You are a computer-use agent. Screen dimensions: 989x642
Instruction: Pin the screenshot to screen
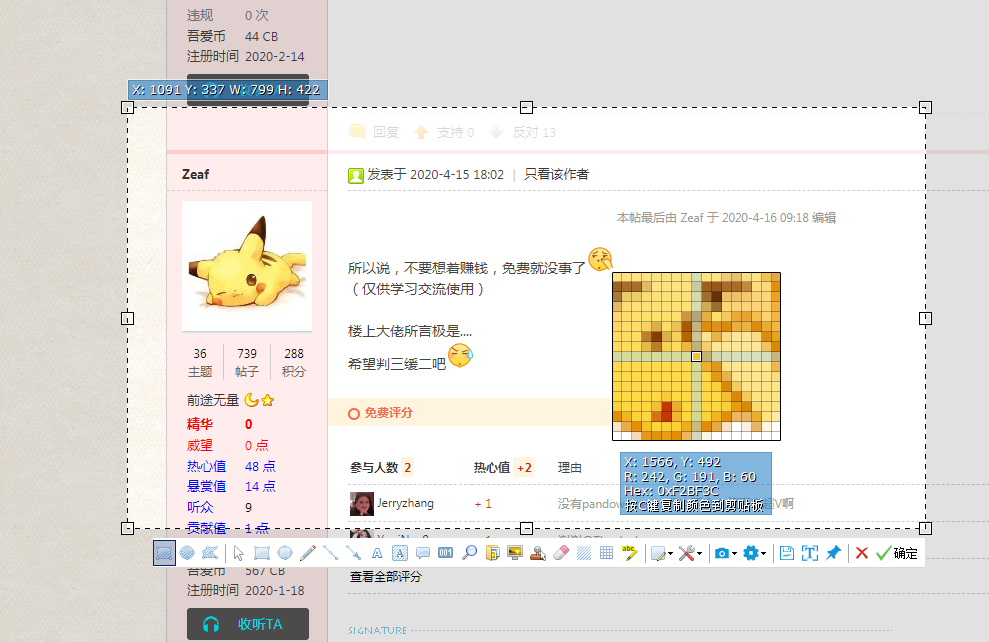[x=833, y=553]
